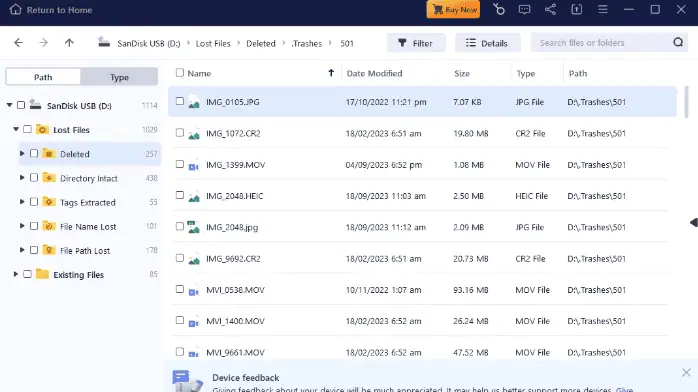
Task: Click the recovery history icon in title bar
Action: pyautogui.click(x=499, y=9)
